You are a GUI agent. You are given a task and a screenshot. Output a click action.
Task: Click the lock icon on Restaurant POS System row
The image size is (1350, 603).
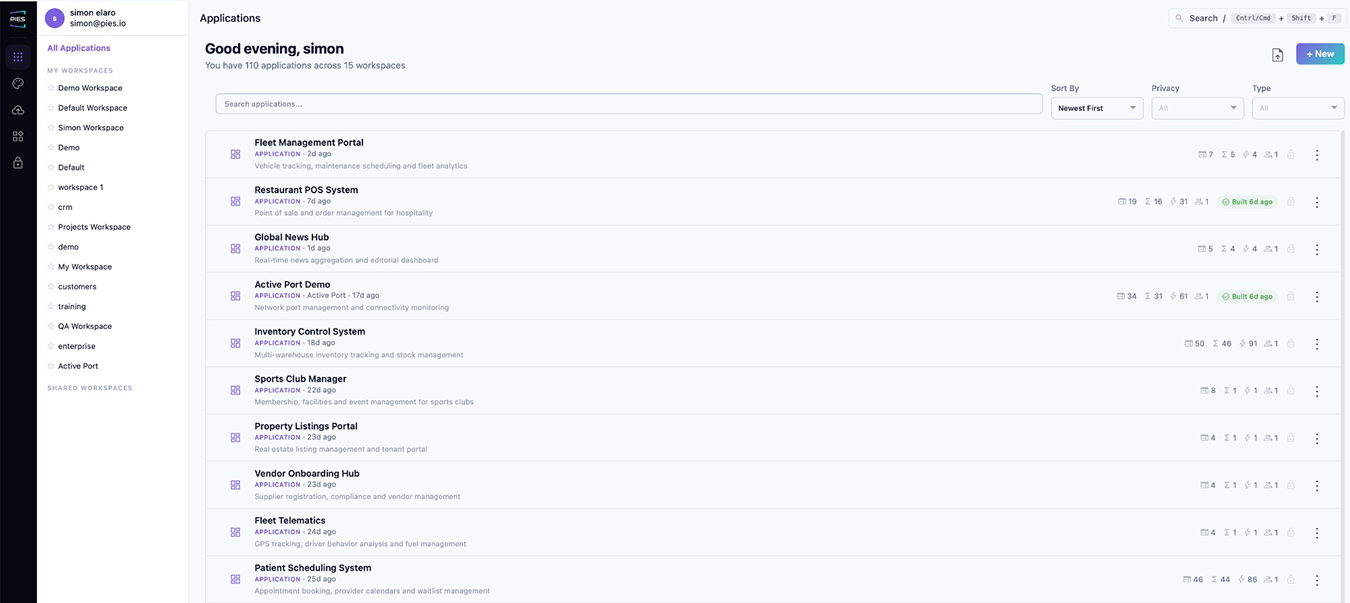click(x=1291, y=202)
